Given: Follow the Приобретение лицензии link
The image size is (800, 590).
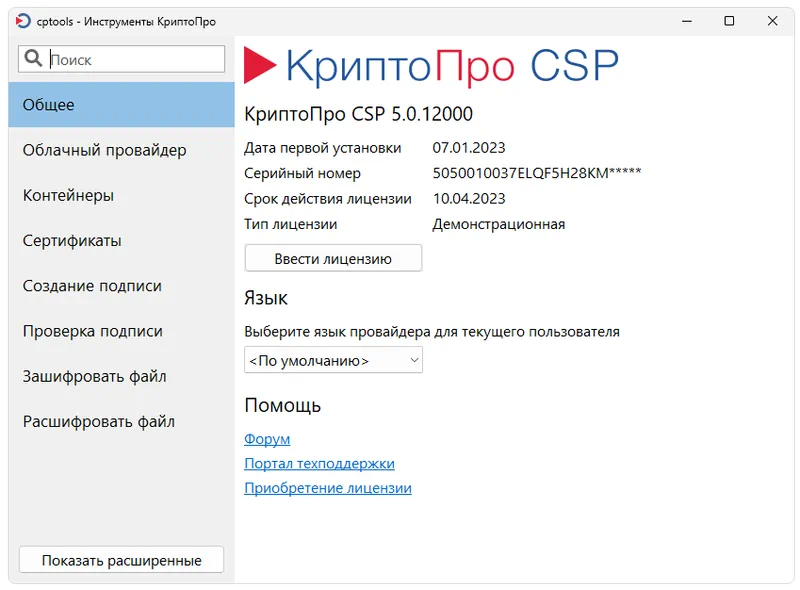Looking at the screenshot, I should 328,488.
